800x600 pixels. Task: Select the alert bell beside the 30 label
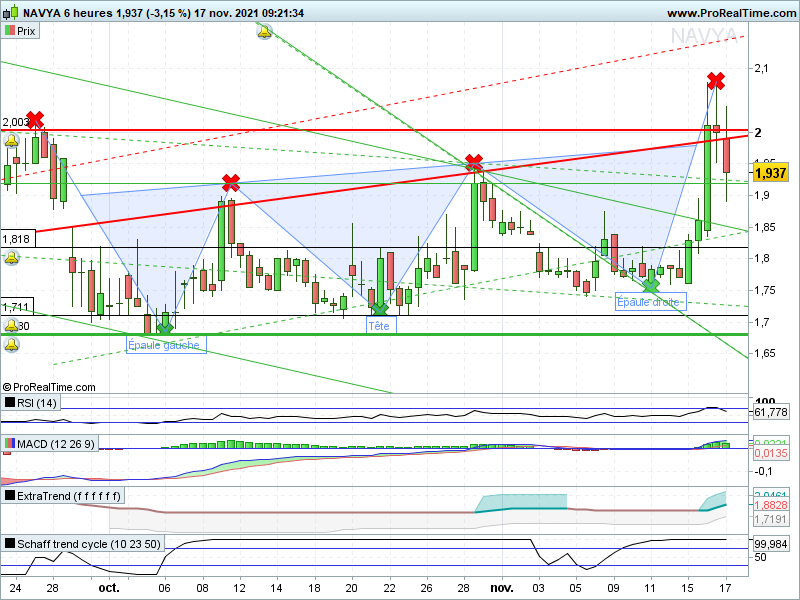pos(10,325)
